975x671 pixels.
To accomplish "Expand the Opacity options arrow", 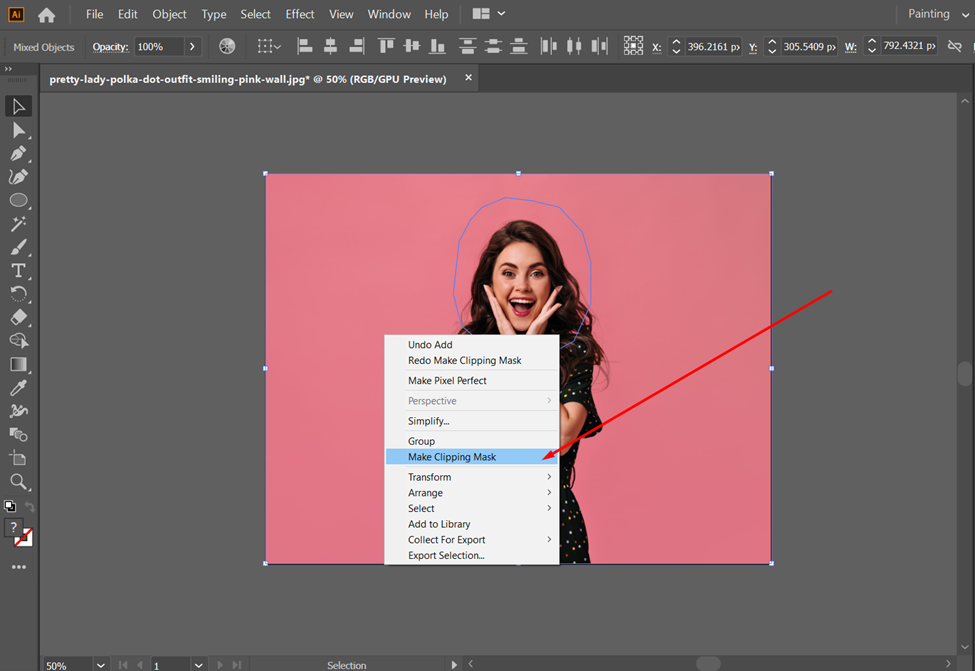I will point(192,47).
